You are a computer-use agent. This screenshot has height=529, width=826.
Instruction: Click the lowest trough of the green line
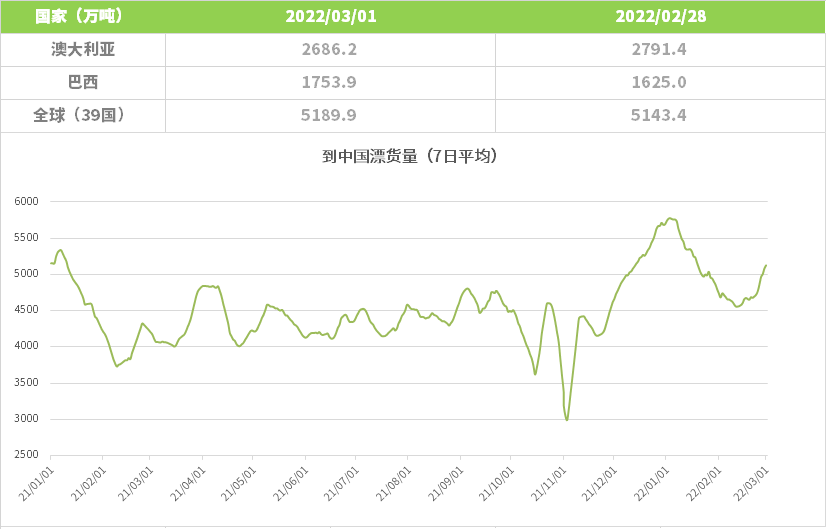tap(567, 420)
